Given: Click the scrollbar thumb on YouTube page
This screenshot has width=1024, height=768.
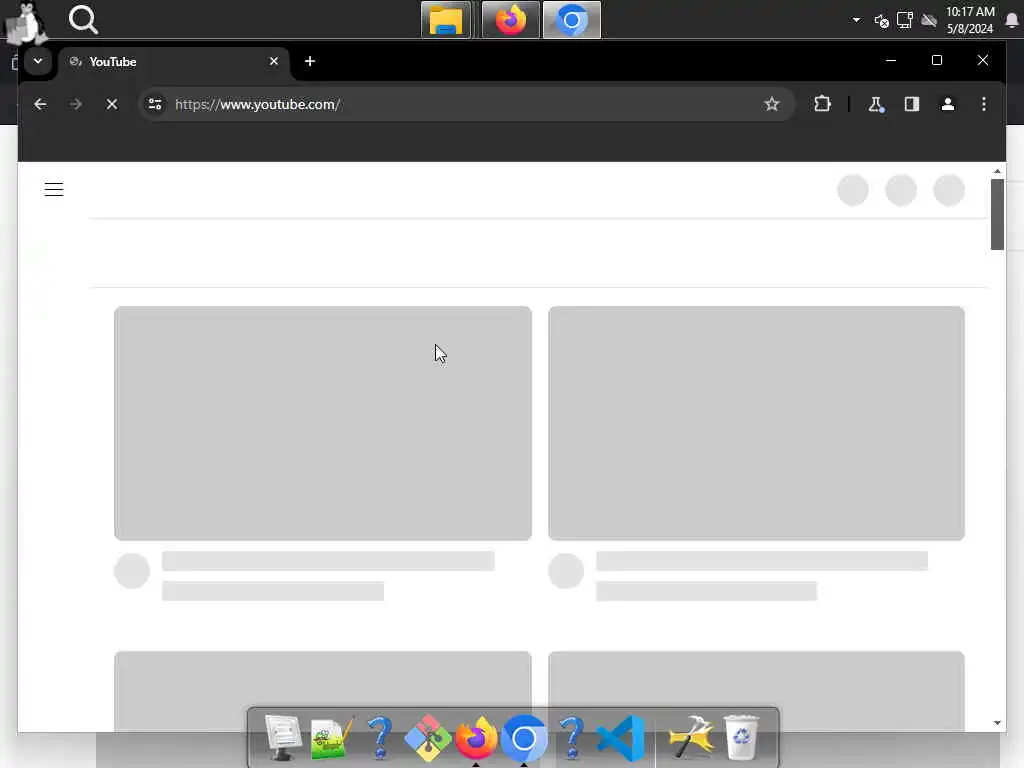Looking at the screenshot, I should coord(997,214).
